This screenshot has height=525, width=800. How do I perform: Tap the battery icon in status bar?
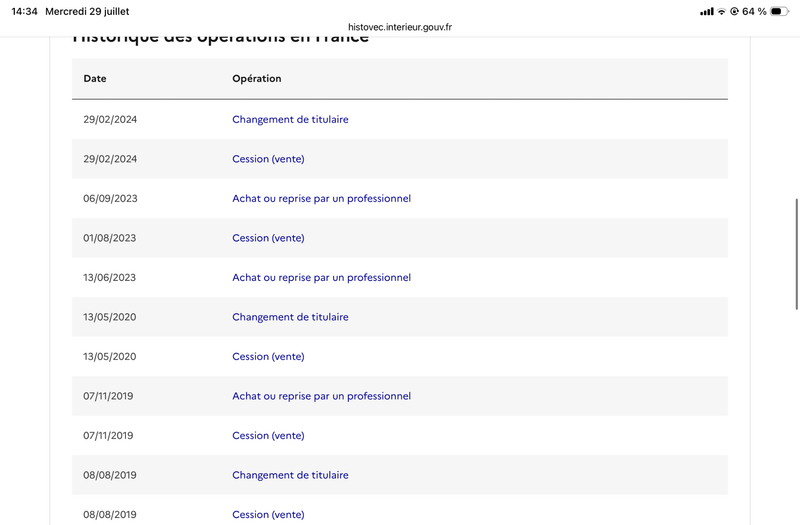[779, 11]
